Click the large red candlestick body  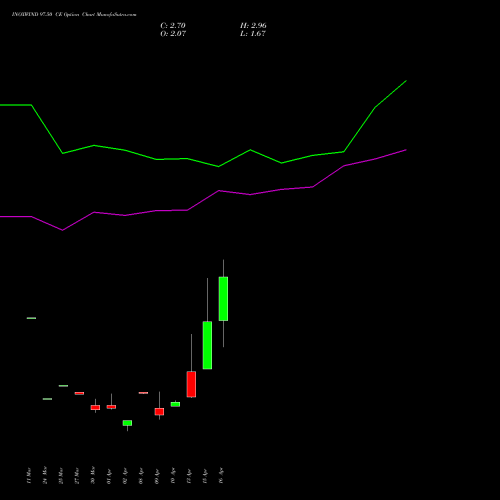pyautogui.click(x=191, y=384)
